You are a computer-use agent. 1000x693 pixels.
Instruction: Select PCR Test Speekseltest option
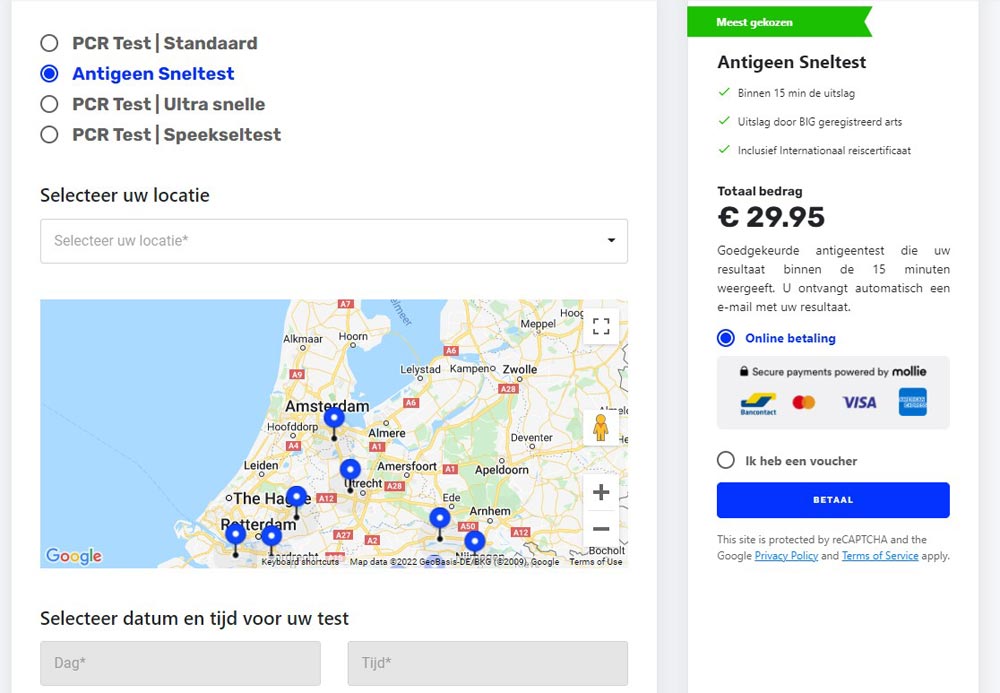[49, 135]
